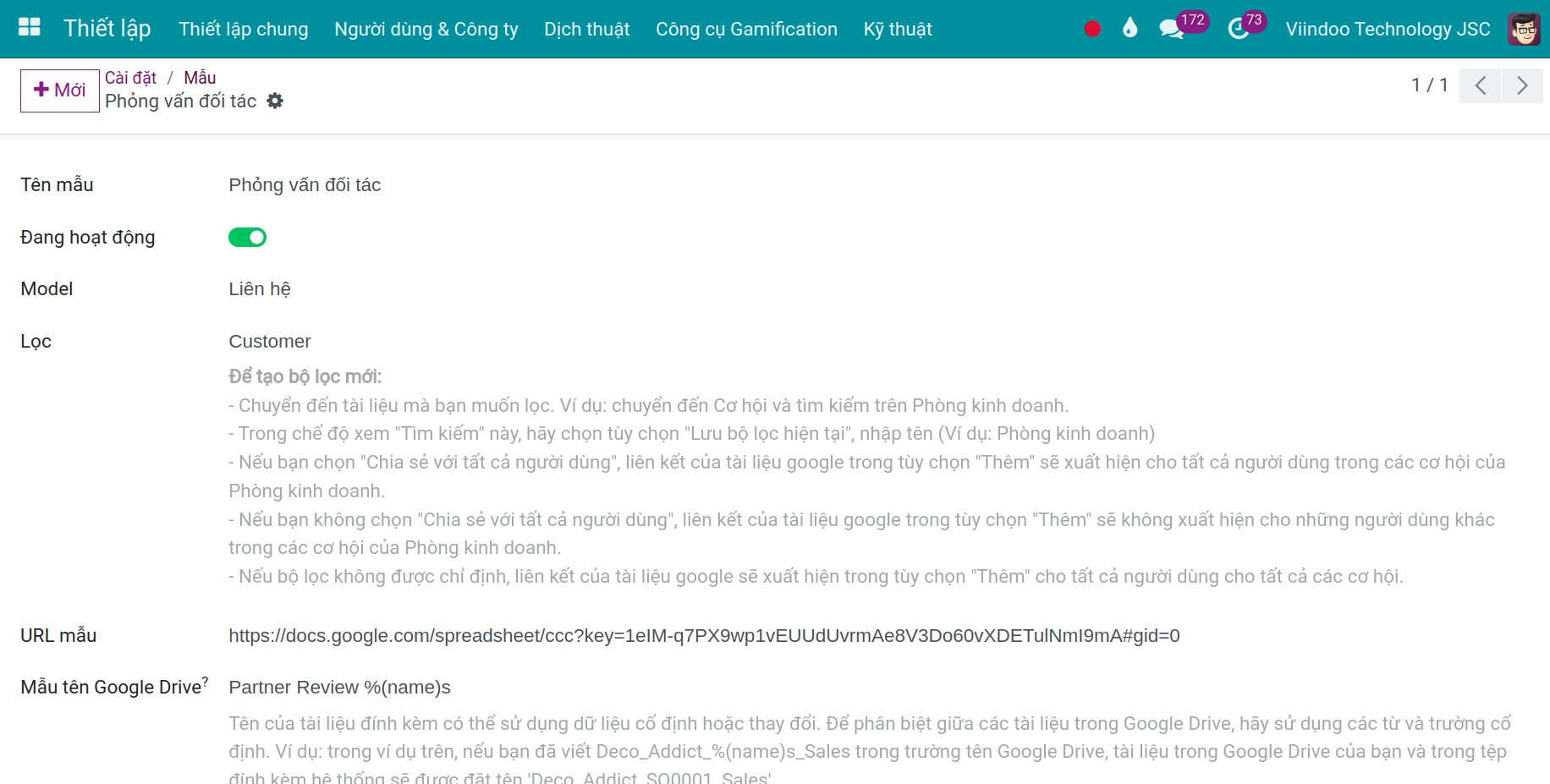Click the Thiết lập app title

pos(107,28)
